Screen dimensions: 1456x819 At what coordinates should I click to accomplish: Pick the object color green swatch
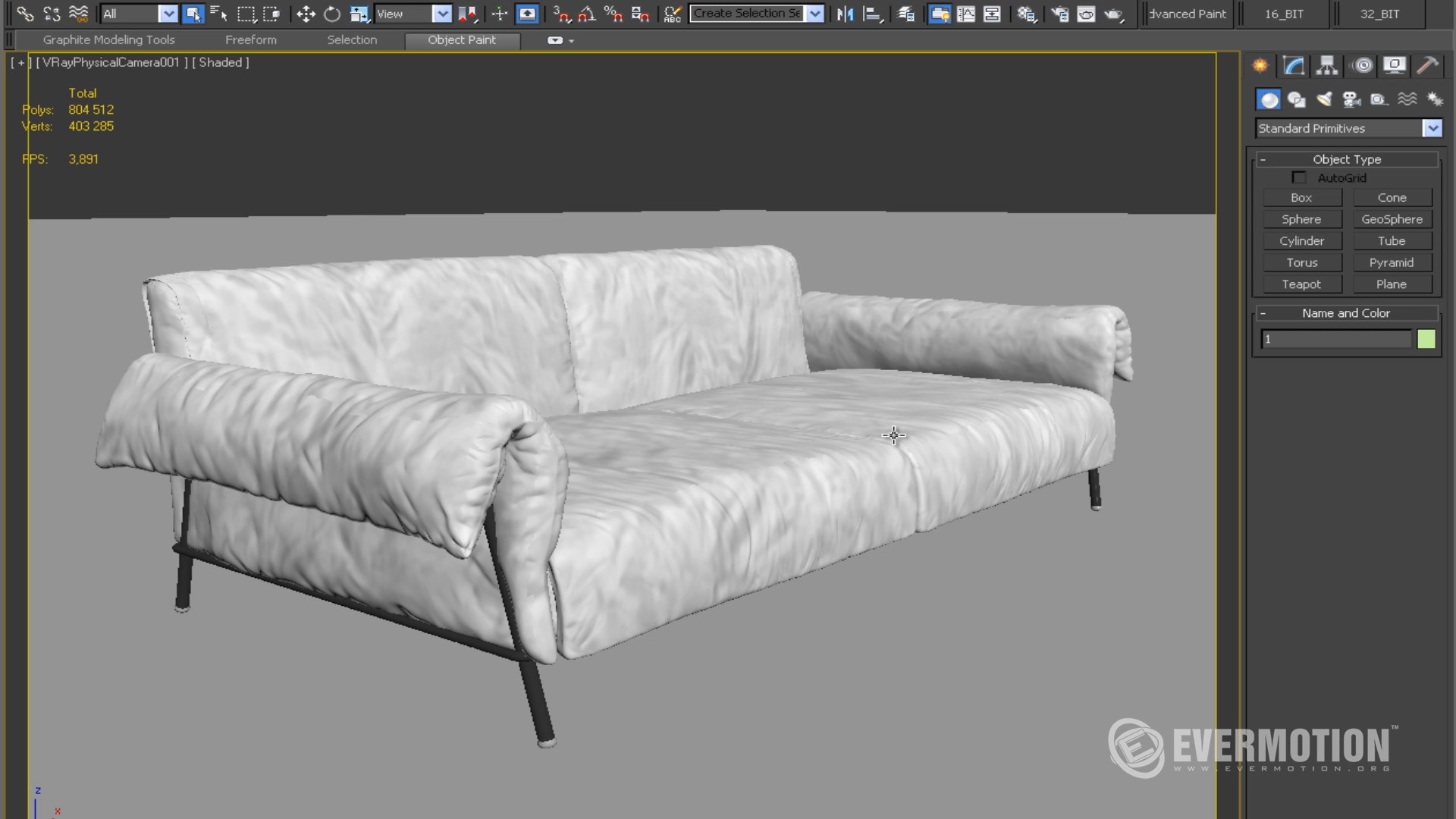coord(1426,339)
